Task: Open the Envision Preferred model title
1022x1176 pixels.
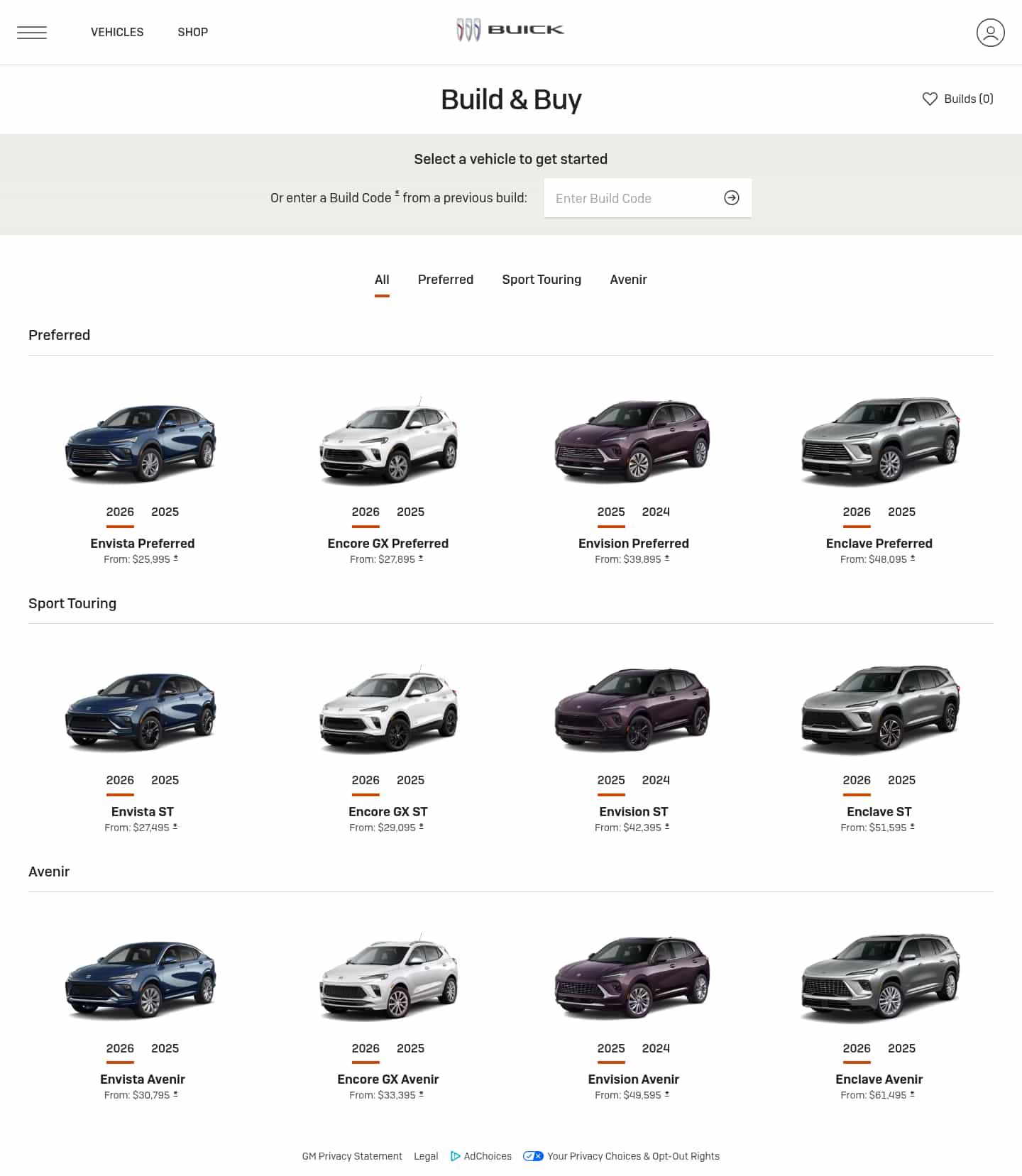Action: (x=634, y=544)
